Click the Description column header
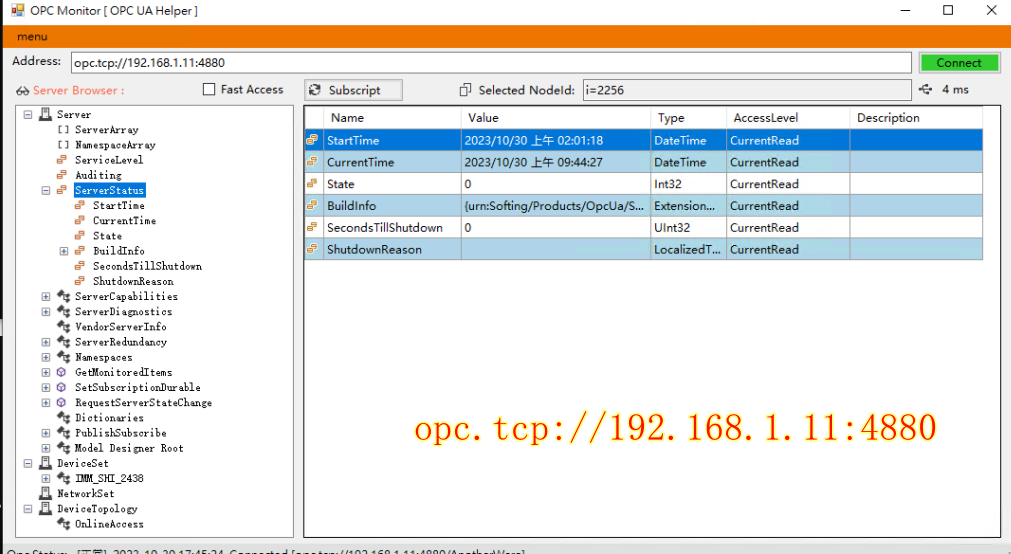Viewport: 1011px width, 554px height. pyautogui.click(x=916, y=117)
